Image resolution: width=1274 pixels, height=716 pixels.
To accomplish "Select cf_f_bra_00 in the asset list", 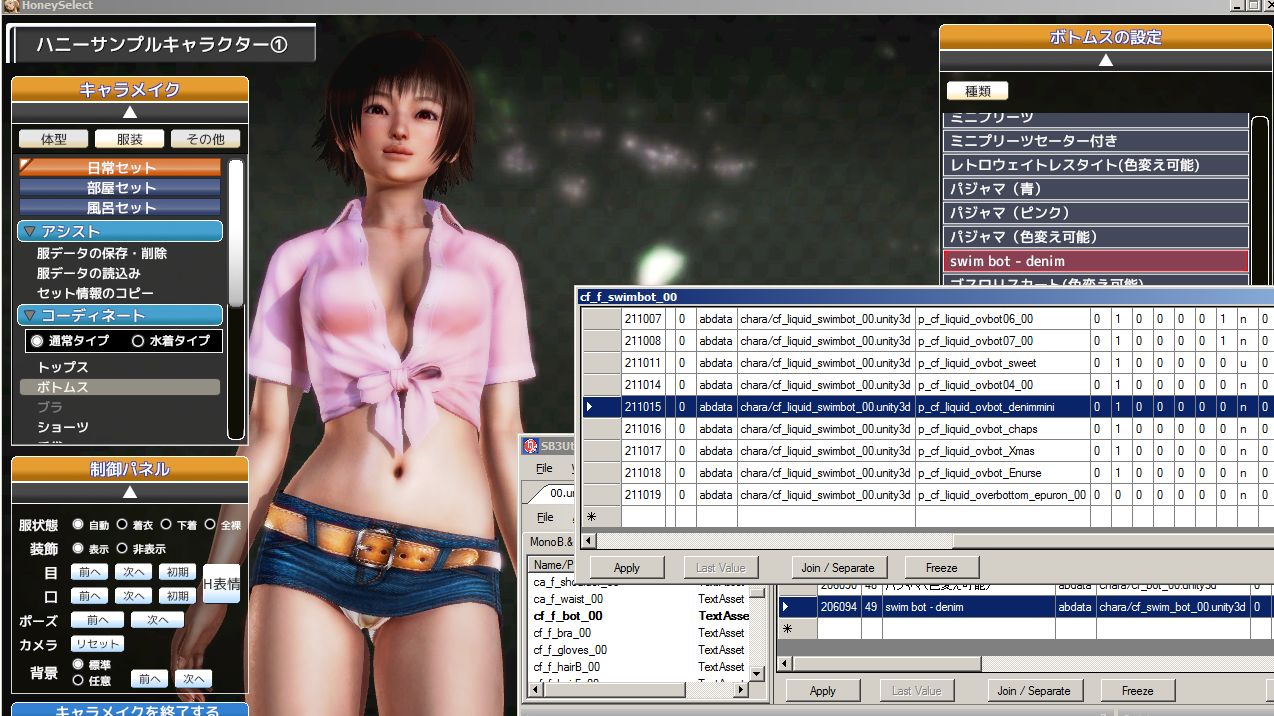I will coord(562,633).
